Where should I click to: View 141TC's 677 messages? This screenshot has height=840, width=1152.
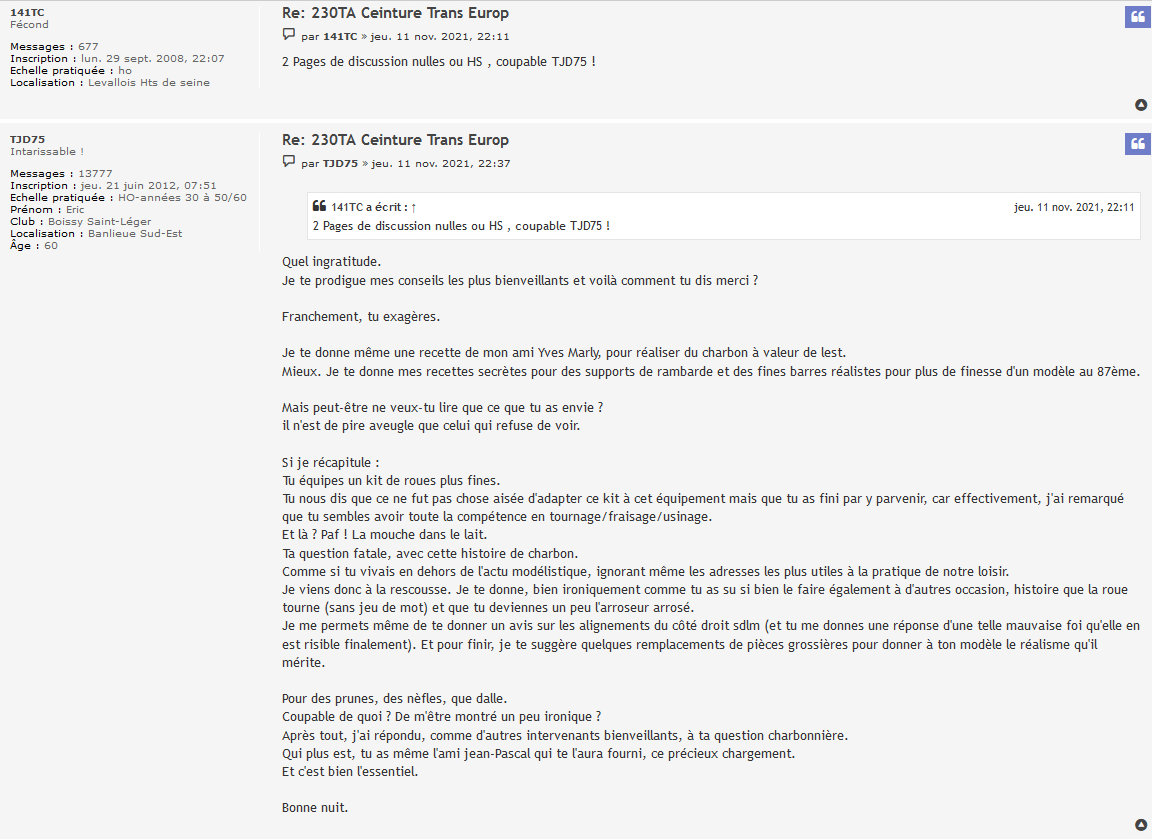point(88,46)
